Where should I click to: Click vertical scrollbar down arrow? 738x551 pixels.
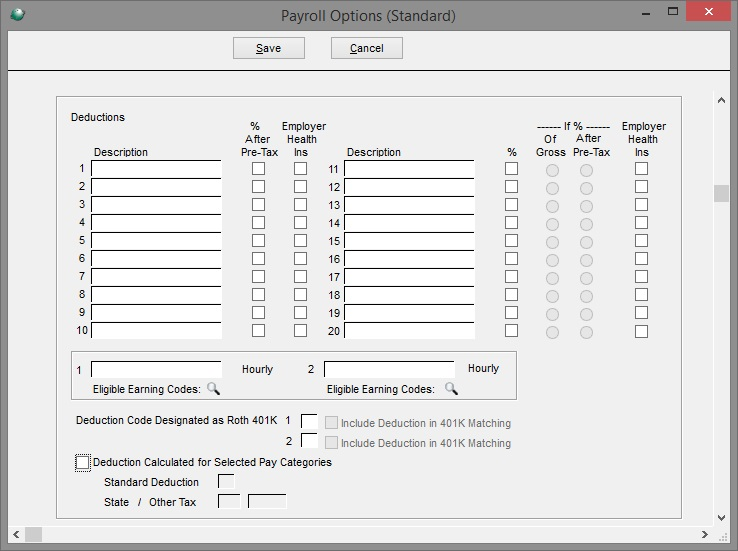[x=721, y=518]
